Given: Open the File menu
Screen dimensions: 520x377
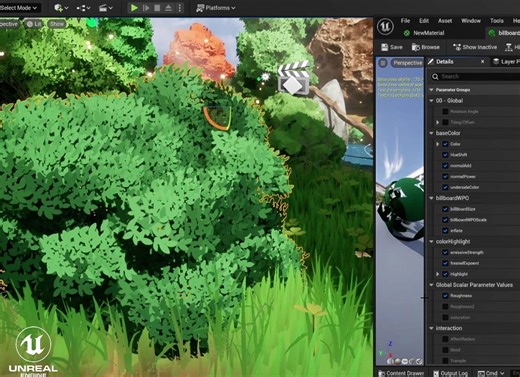Looking at the screenshot, I should (x=405, y=21).
